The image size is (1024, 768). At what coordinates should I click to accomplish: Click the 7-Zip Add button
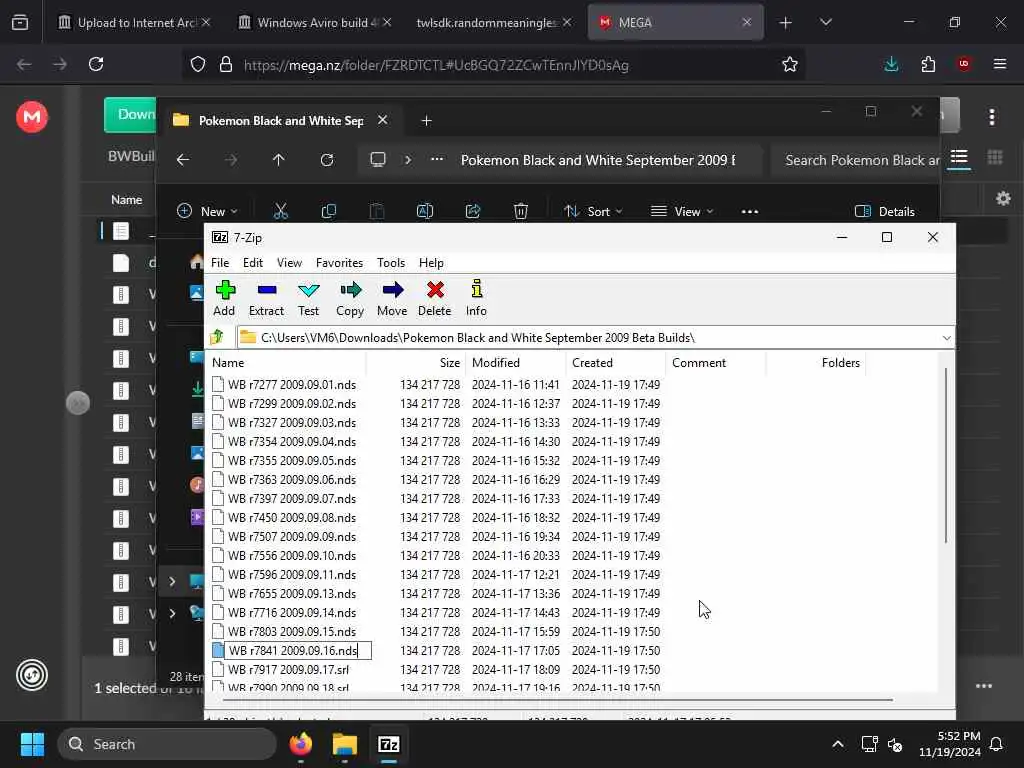224,298
